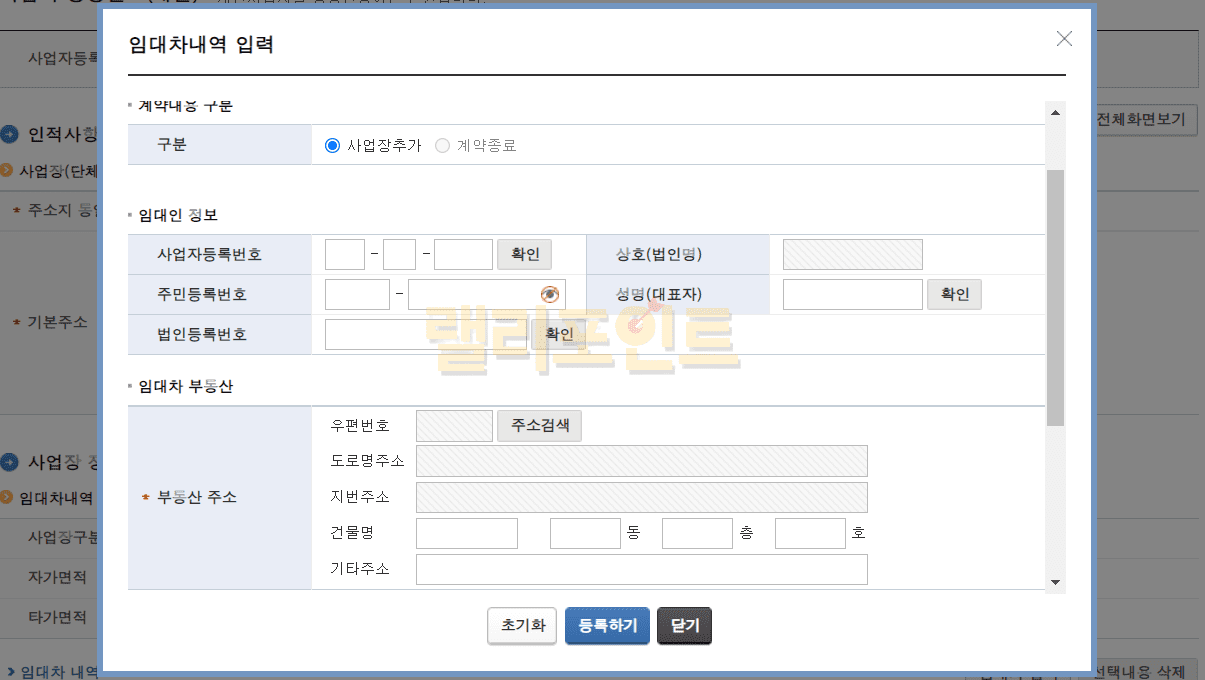1205x680 pixels.
Task: Select the 계약종료 radio button
Action: point(442,145)
